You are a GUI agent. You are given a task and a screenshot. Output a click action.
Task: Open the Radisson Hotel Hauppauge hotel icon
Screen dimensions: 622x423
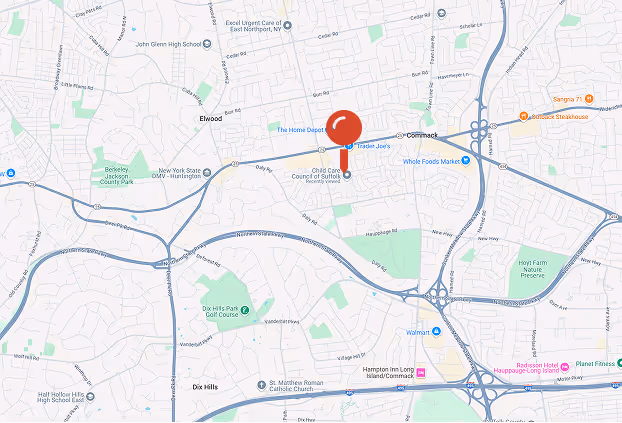point(565,367)
